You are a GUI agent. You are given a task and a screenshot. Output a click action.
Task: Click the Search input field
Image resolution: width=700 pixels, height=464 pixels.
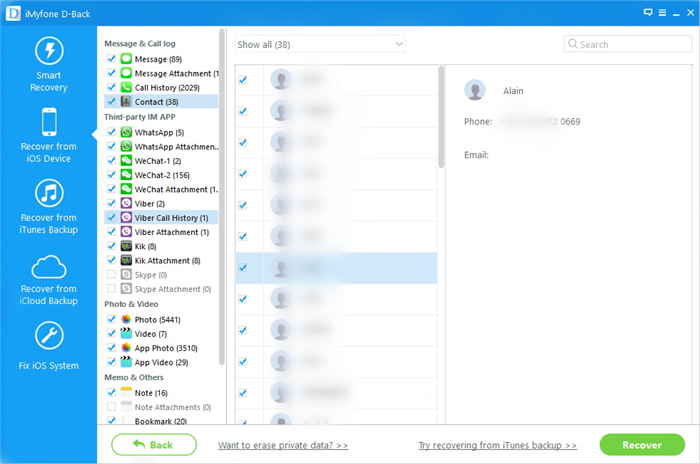coord(628,44)
